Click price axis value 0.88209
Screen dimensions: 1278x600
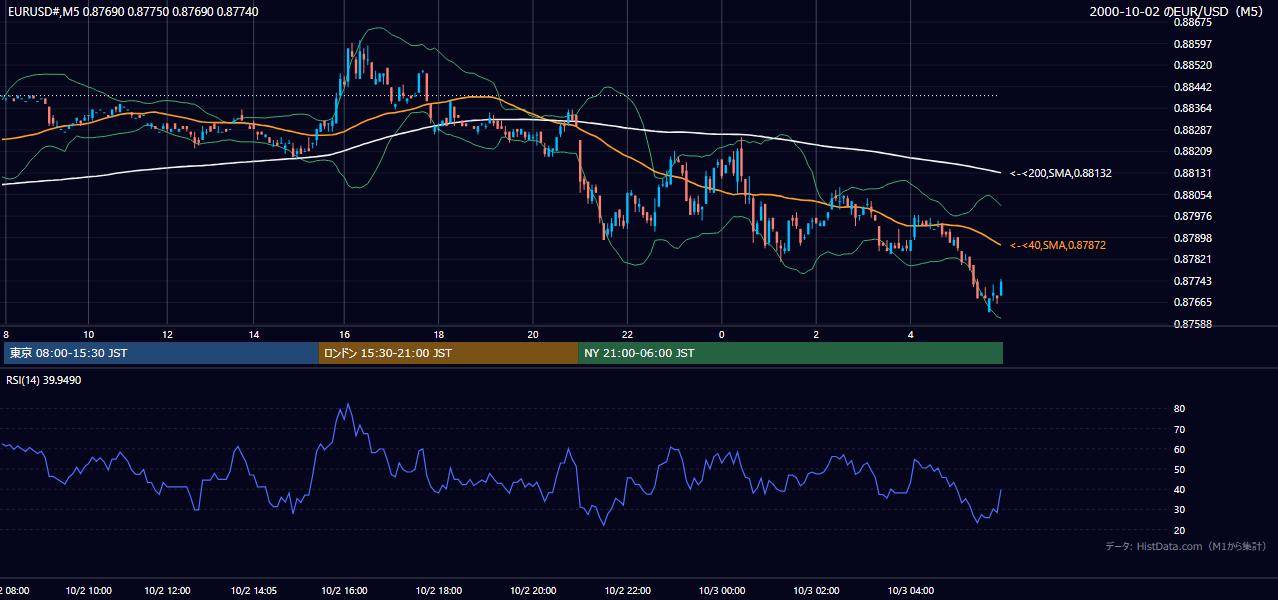[x=1192, y=151]
